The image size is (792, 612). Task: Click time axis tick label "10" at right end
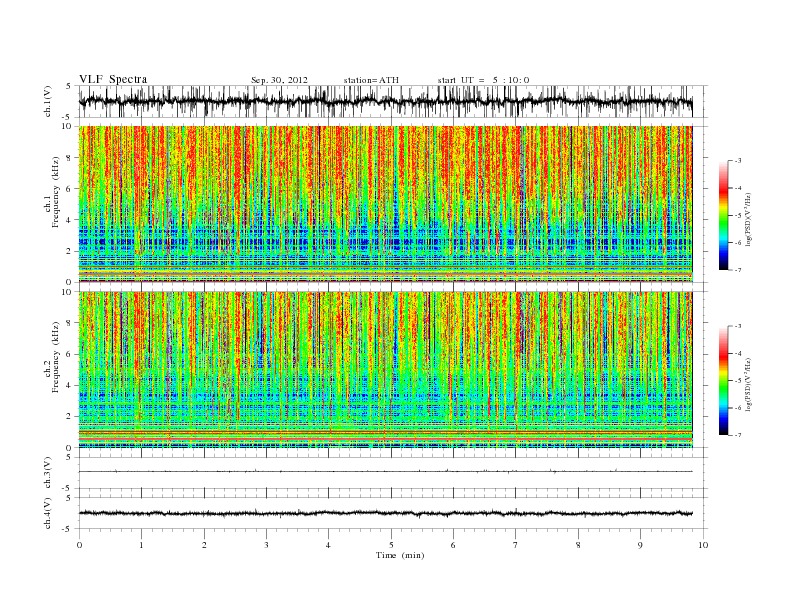click(703, 545)
